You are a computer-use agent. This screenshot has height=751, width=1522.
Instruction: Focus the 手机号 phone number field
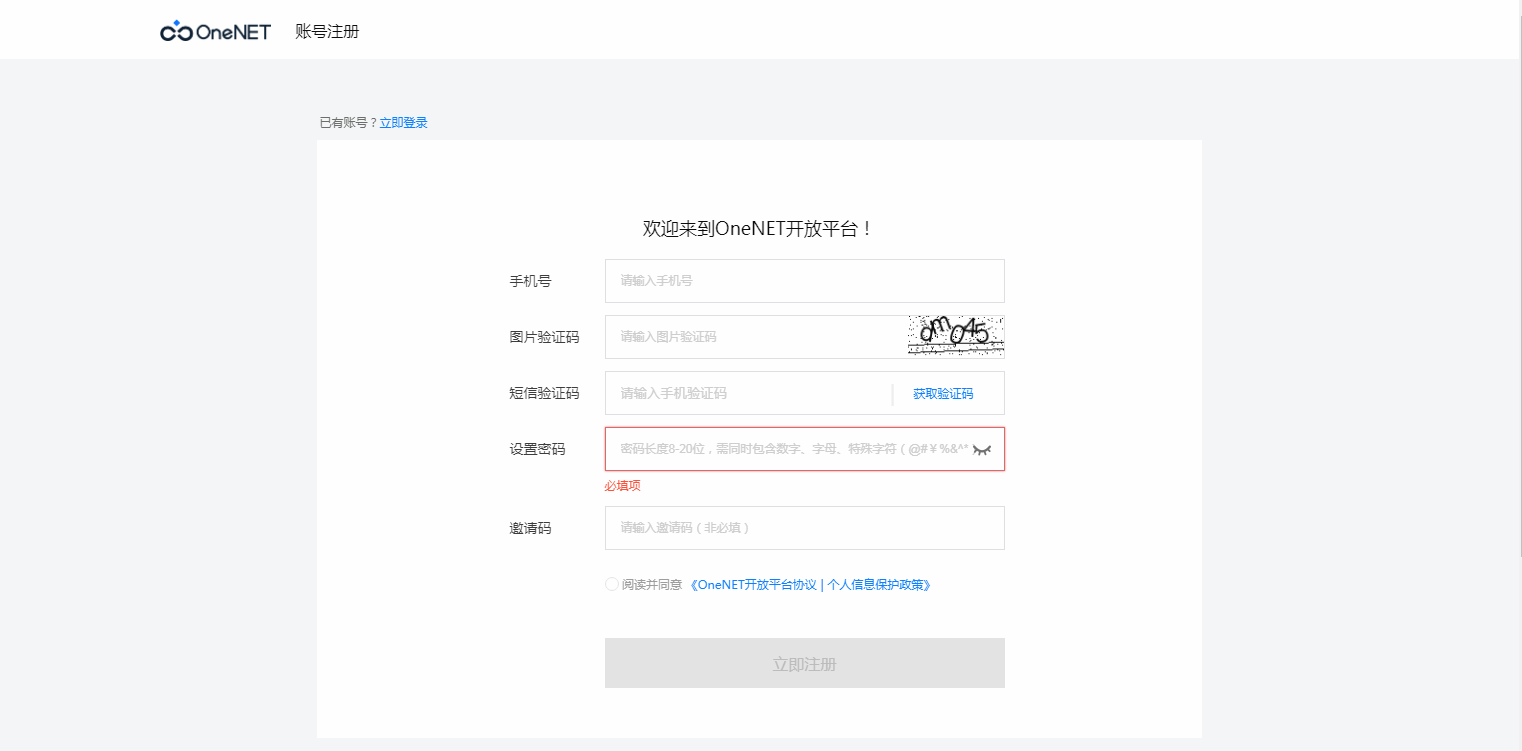805,281
